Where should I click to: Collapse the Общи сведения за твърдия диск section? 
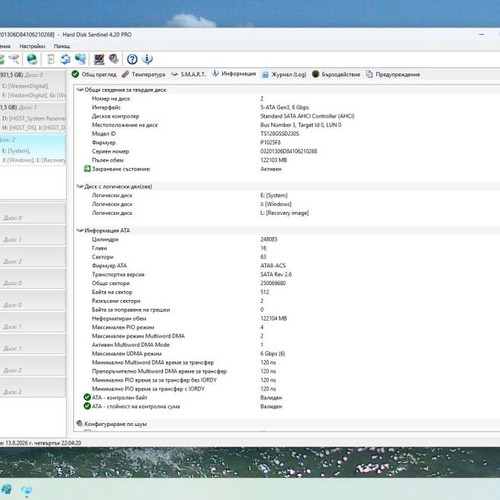click(80, 90)
